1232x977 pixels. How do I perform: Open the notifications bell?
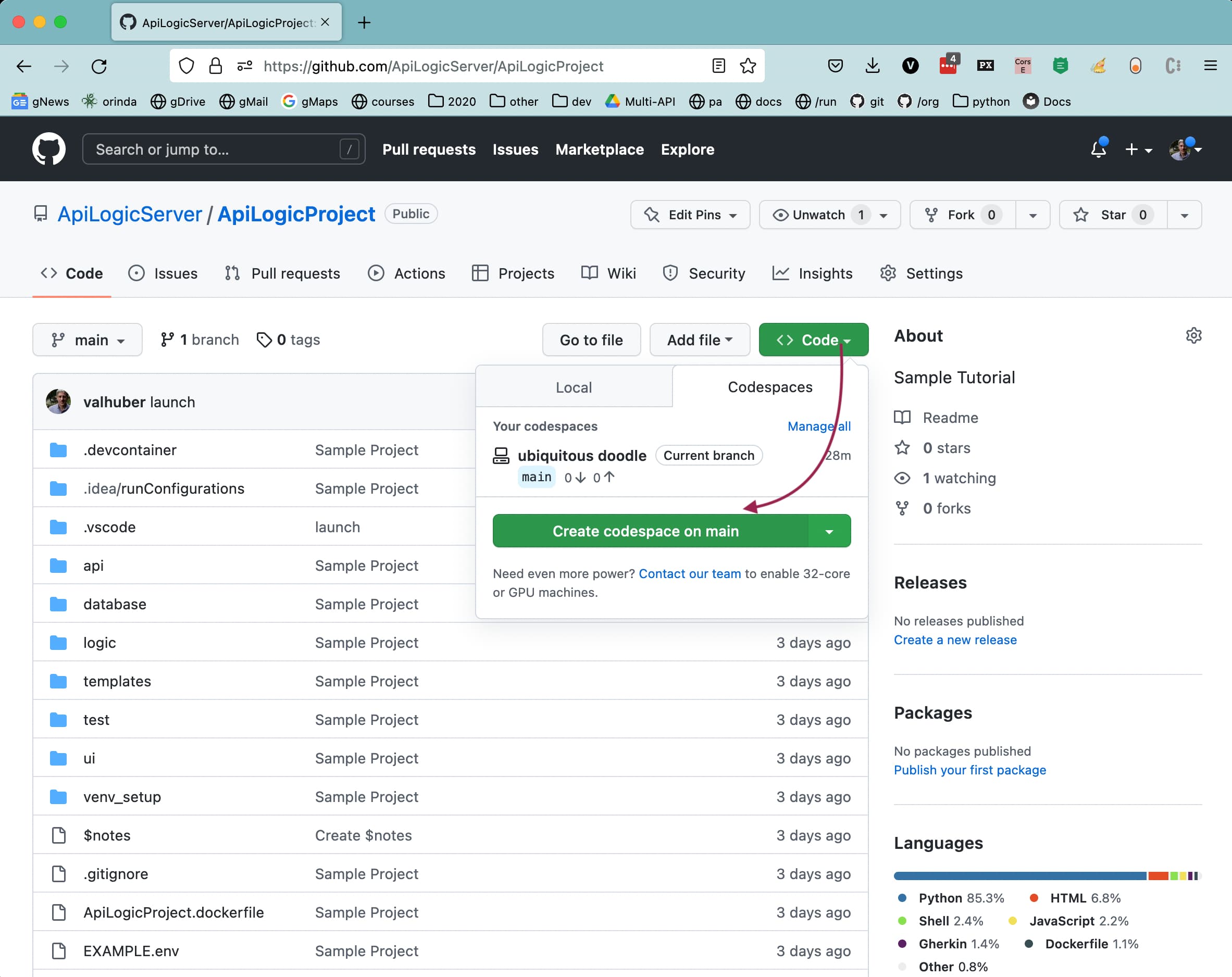tap(1098, 149)
